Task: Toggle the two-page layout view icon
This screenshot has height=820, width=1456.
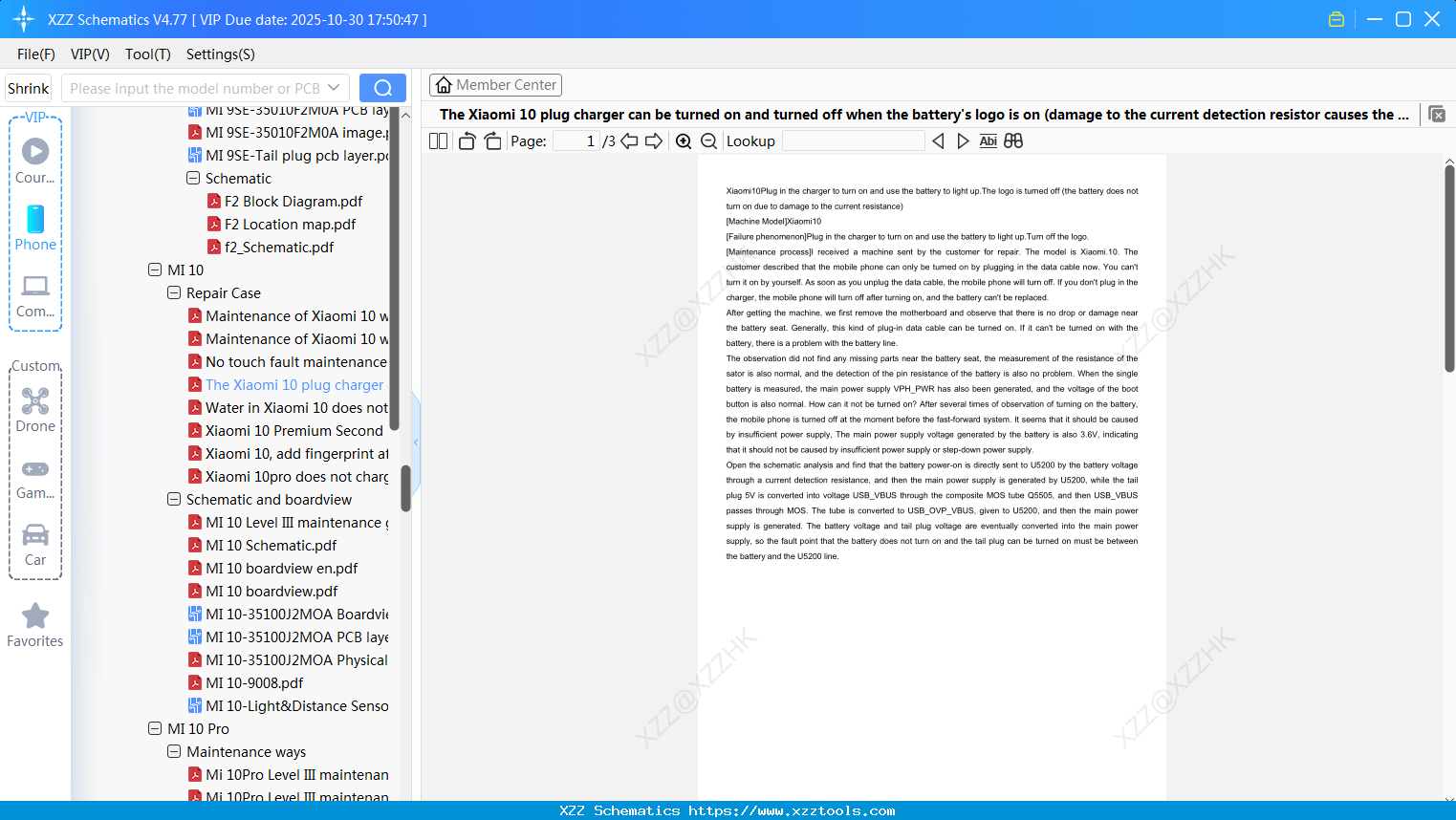Action: tap(438, 141)
